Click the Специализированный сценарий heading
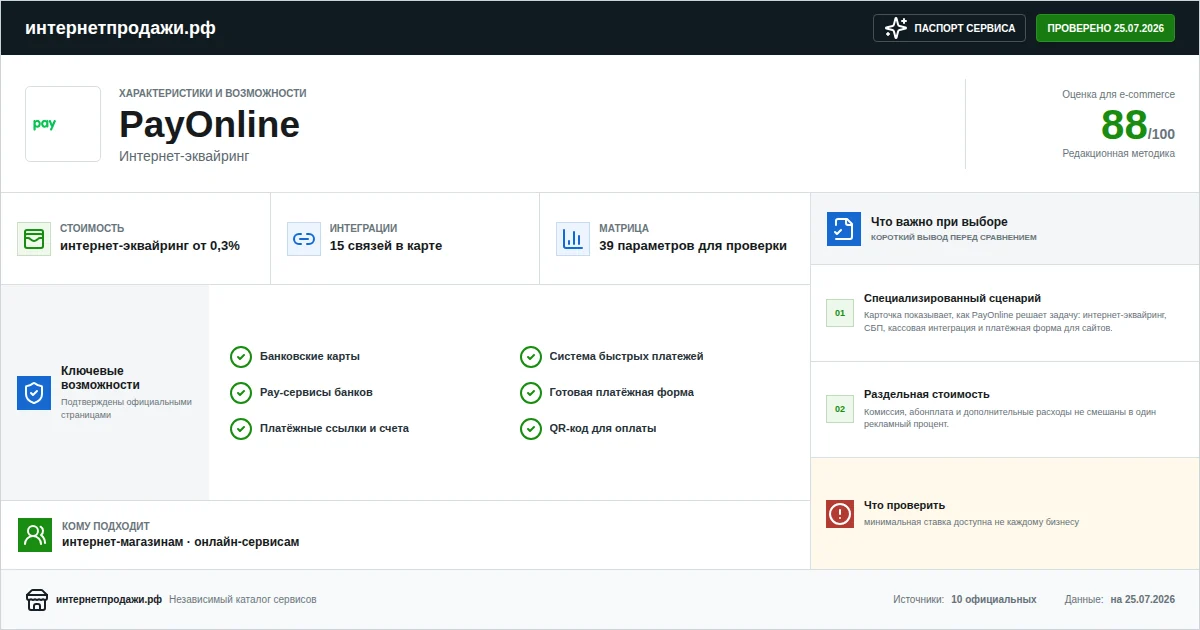Image resolution: width=1200 pixels, height=630 pixels. tap(952, 298)
